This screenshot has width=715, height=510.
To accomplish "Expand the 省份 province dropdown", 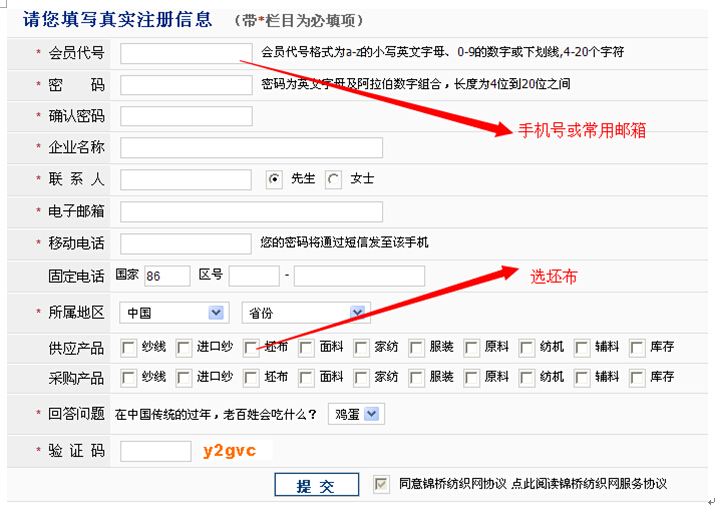I will 305,312.
